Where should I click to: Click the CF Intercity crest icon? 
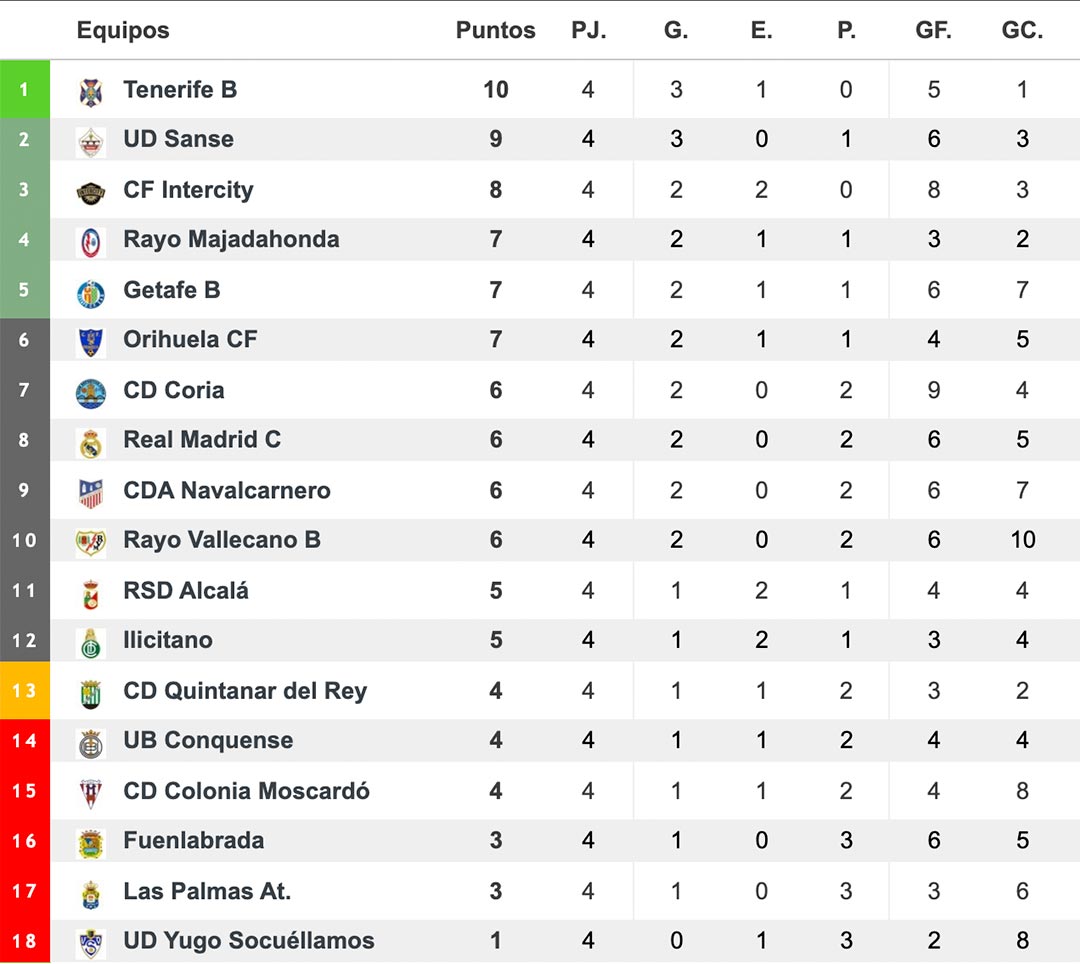point(90,193)
